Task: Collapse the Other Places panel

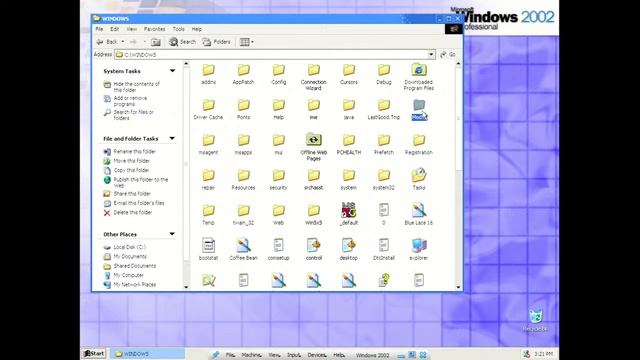Action: 172,234
